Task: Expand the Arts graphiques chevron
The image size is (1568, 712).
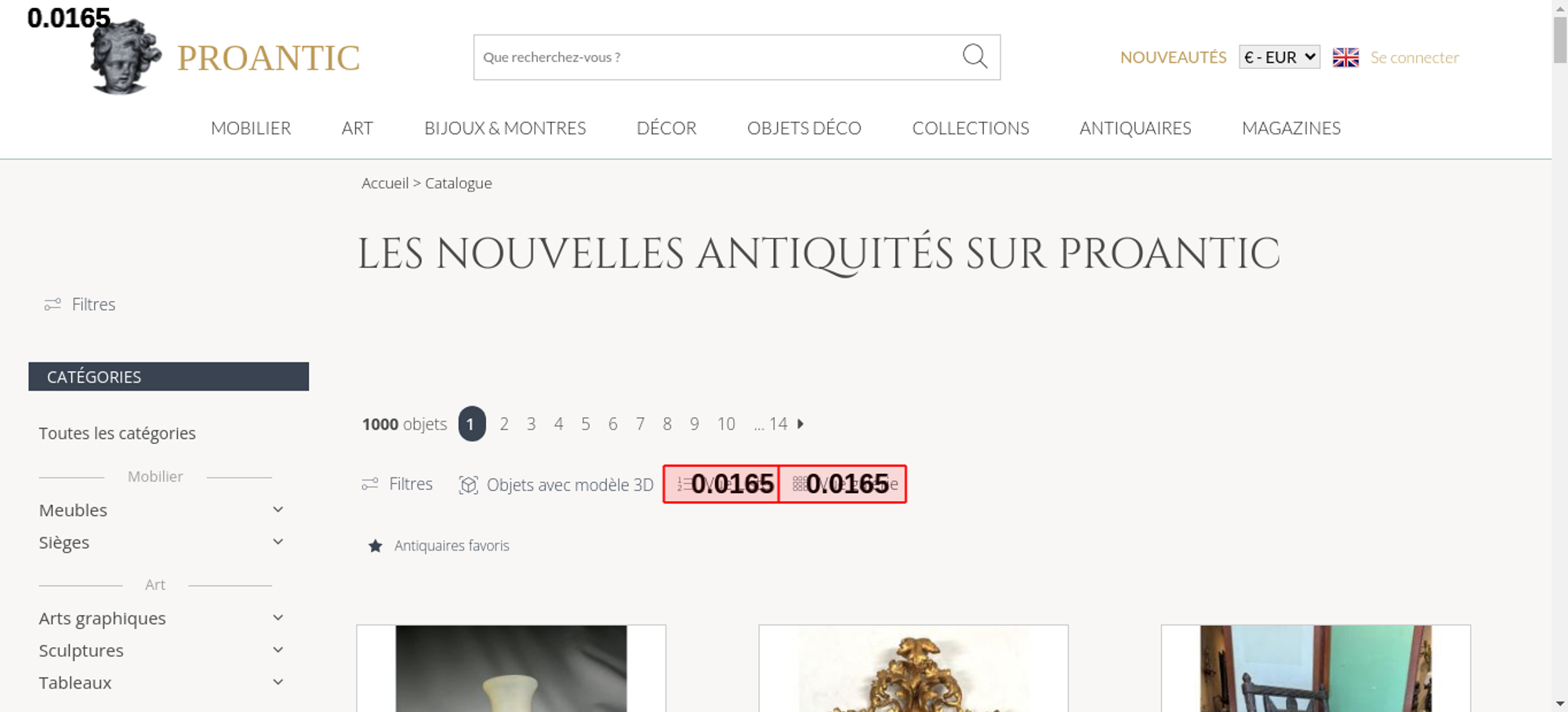Action: point(278,618)
